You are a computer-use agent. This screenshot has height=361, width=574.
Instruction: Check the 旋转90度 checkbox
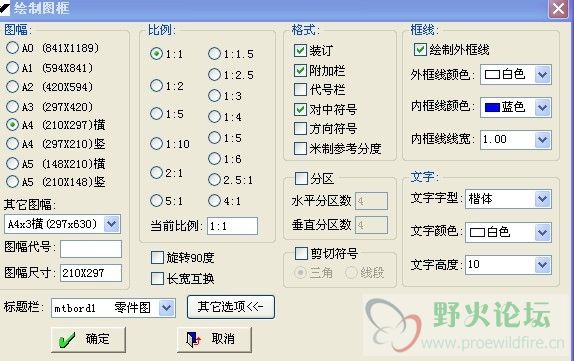[x=157, y=257]
